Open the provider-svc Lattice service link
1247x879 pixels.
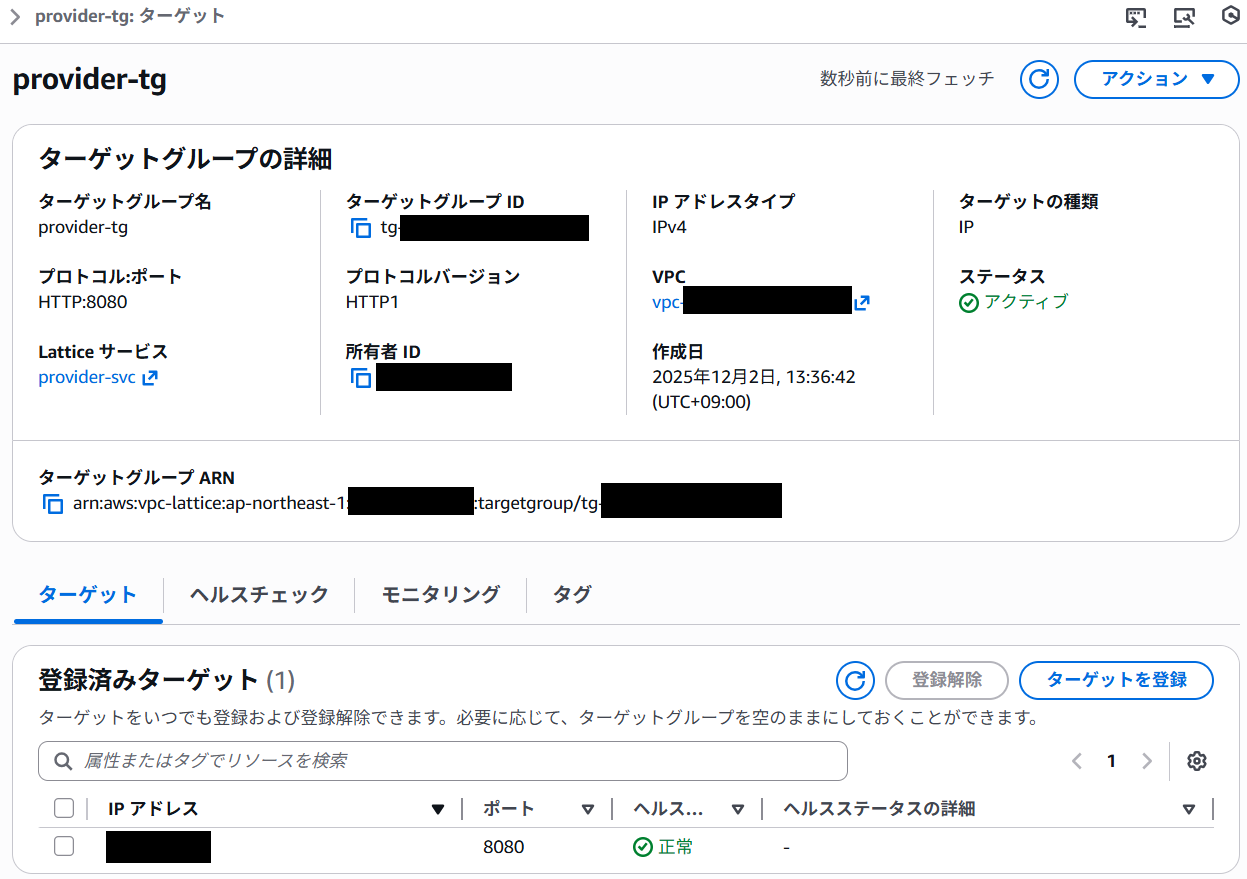pos(98,378)
